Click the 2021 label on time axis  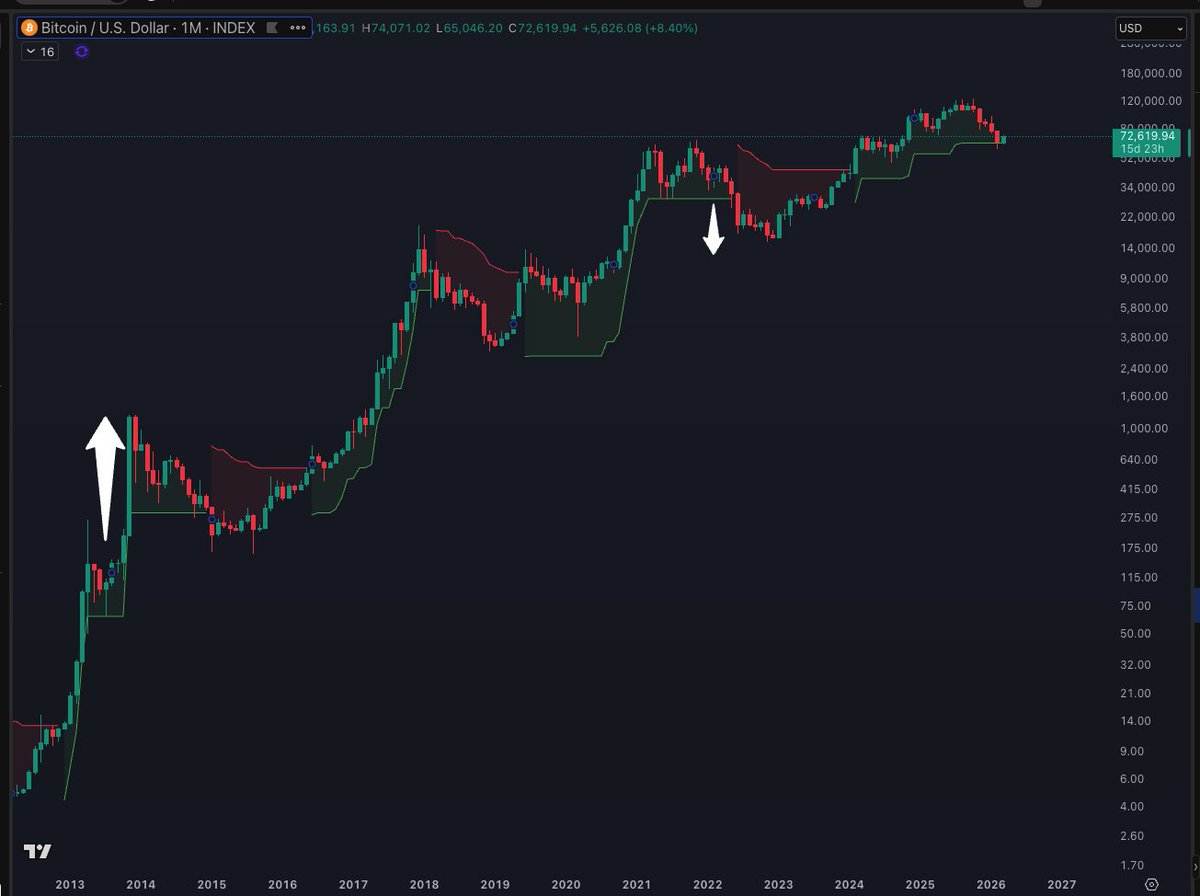click(x=637, y=885)
